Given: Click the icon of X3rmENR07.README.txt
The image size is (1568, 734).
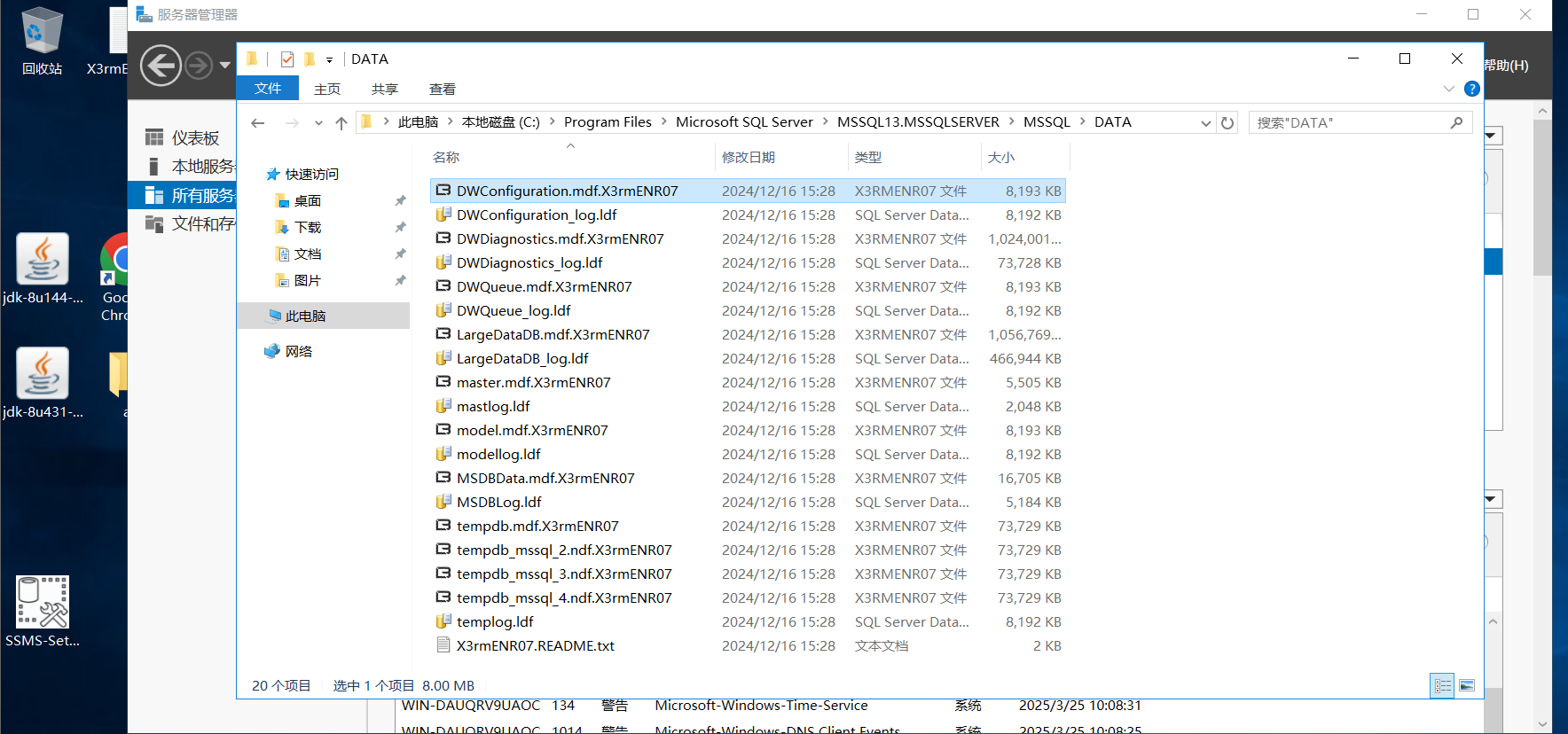Looking at the screenshot, I should (443, 645).
